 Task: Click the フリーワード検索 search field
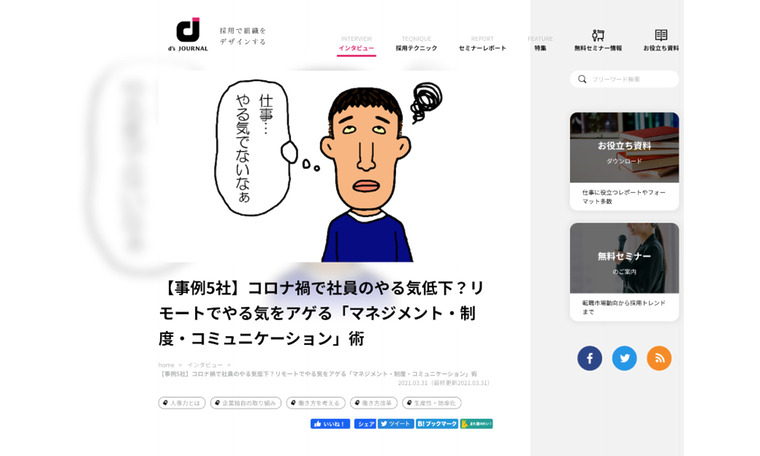624,79
